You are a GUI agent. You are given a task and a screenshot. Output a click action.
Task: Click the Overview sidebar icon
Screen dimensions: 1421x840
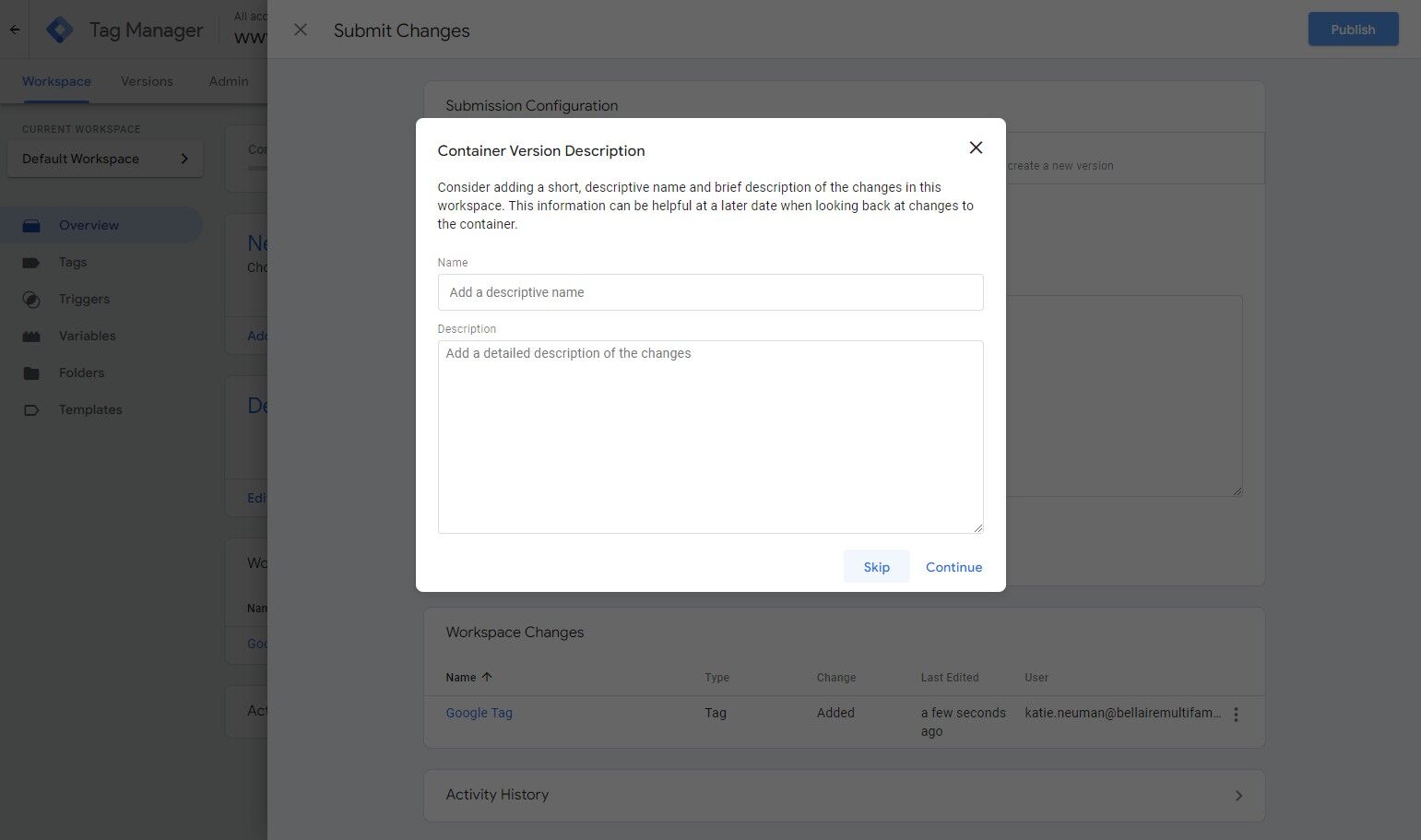click(x=31, y=226)
